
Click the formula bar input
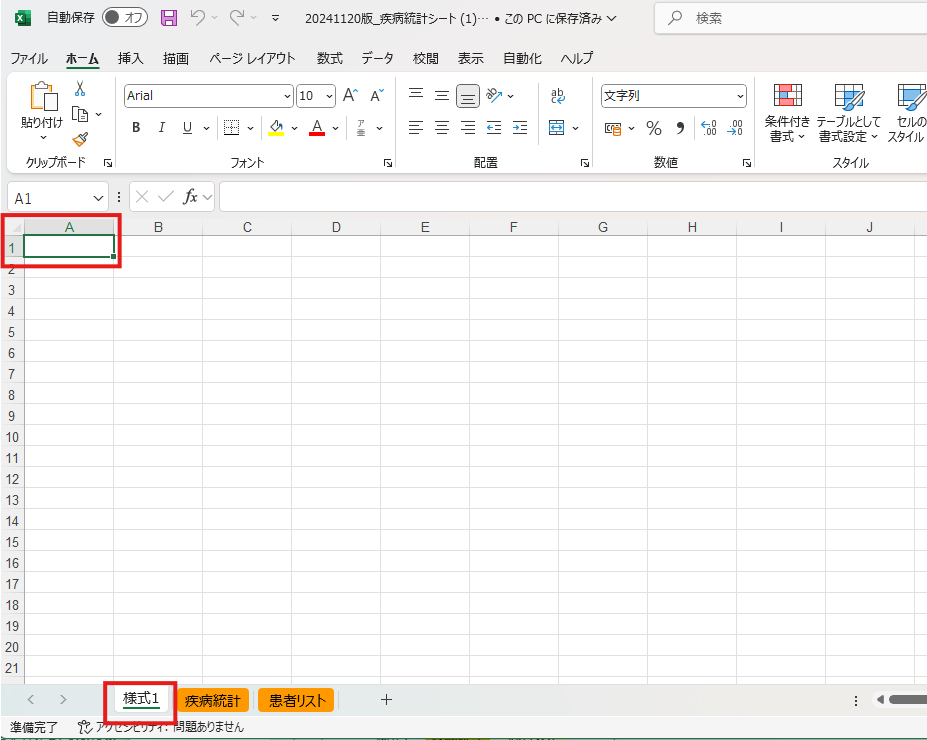click(573, 197)
